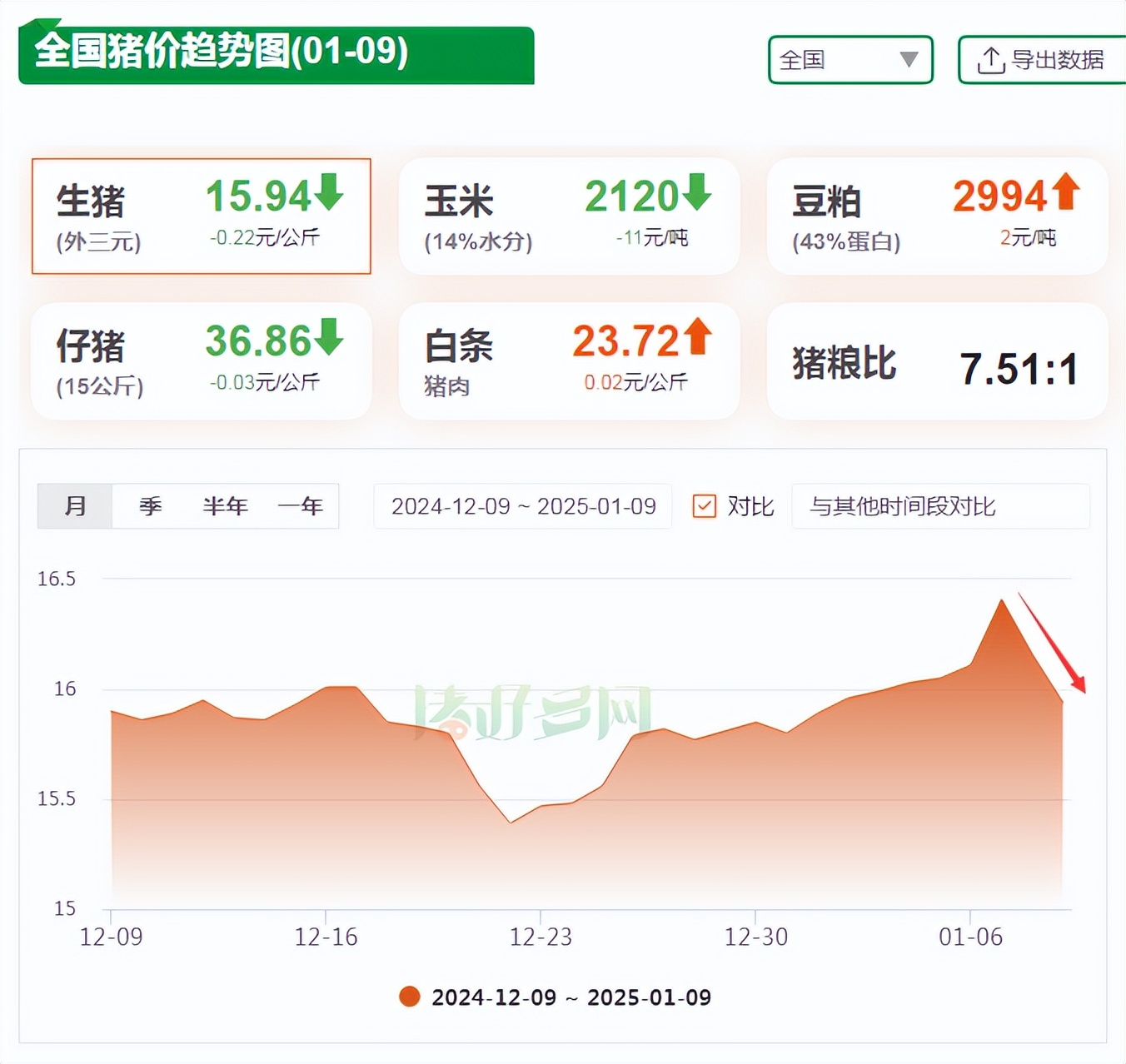Open the 全国 region dropdown

(850, 59)
